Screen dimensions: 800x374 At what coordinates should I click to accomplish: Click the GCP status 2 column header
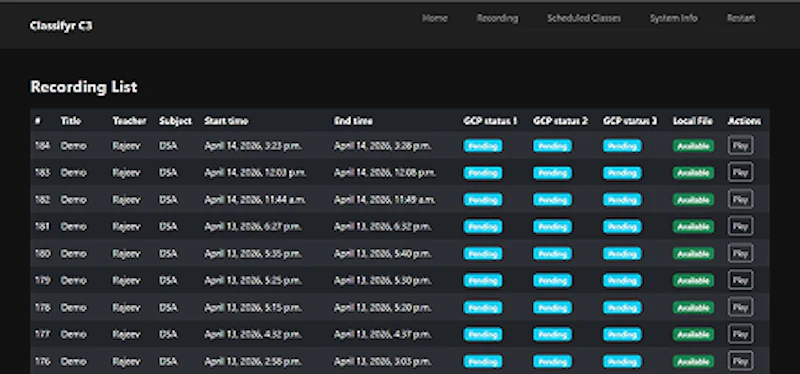coord(560,121)
